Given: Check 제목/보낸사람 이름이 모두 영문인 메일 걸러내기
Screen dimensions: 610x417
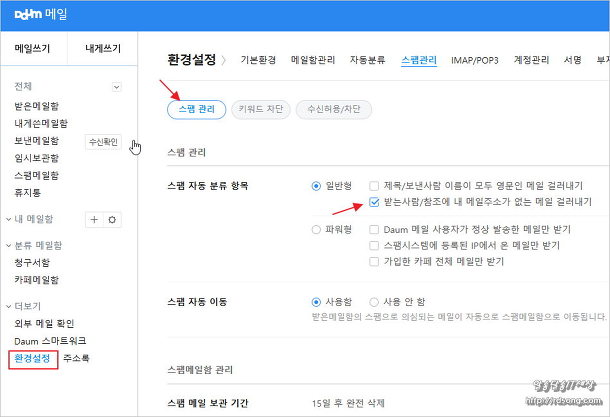Looking at the screenshot, I should click(373, 185).
